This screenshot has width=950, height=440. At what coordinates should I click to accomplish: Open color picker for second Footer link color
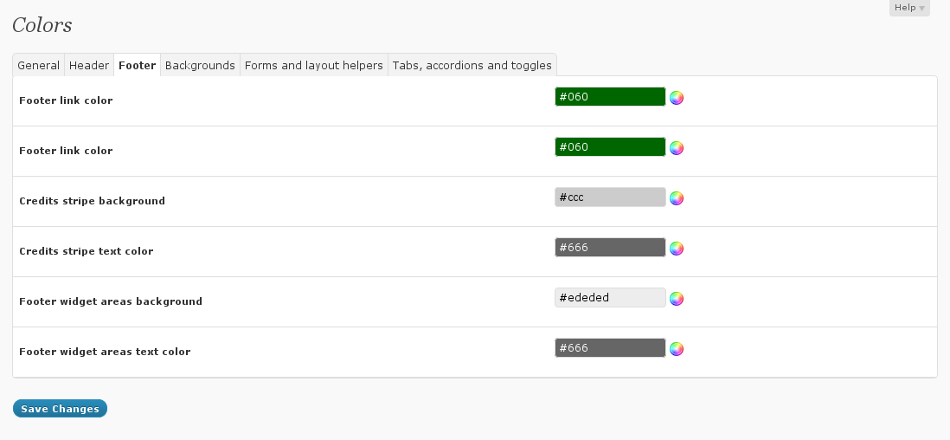pos(677,148)
